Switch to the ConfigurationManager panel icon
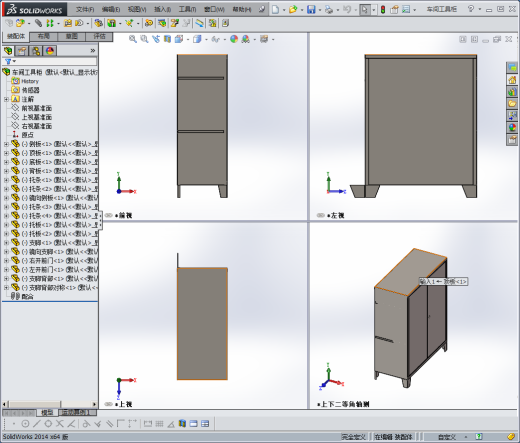The width and height of the screenshot is (520, 443). pyautogui.click(x=36, y=51)
